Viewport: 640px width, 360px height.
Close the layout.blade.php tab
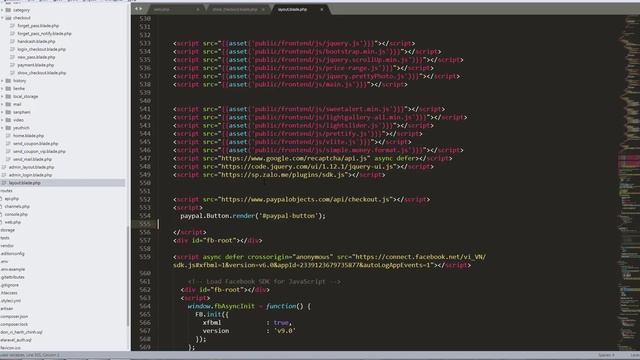(x=322, y=9)
